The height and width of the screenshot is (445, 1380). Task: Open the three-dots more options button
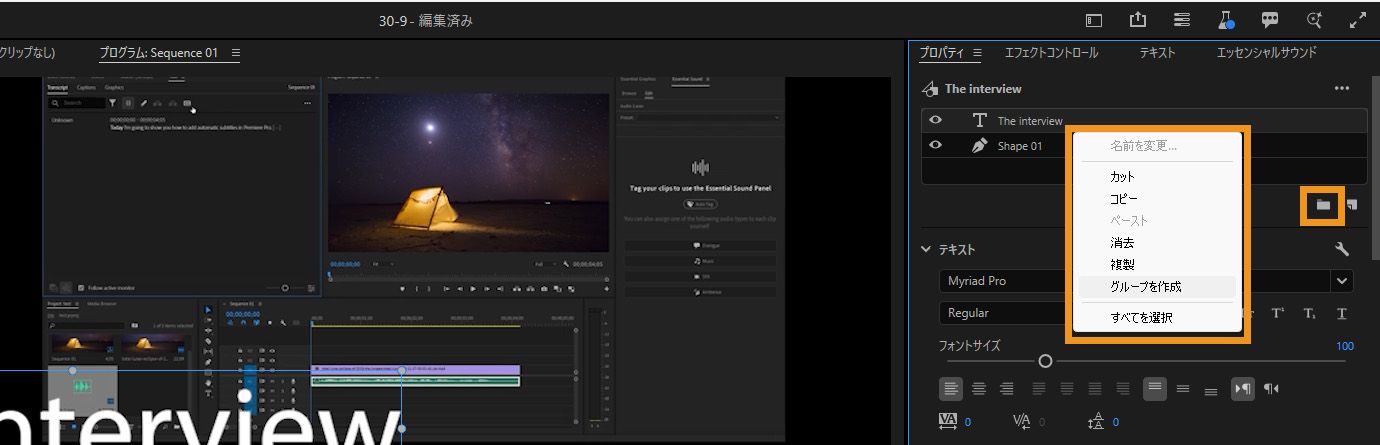(1342, 88)
